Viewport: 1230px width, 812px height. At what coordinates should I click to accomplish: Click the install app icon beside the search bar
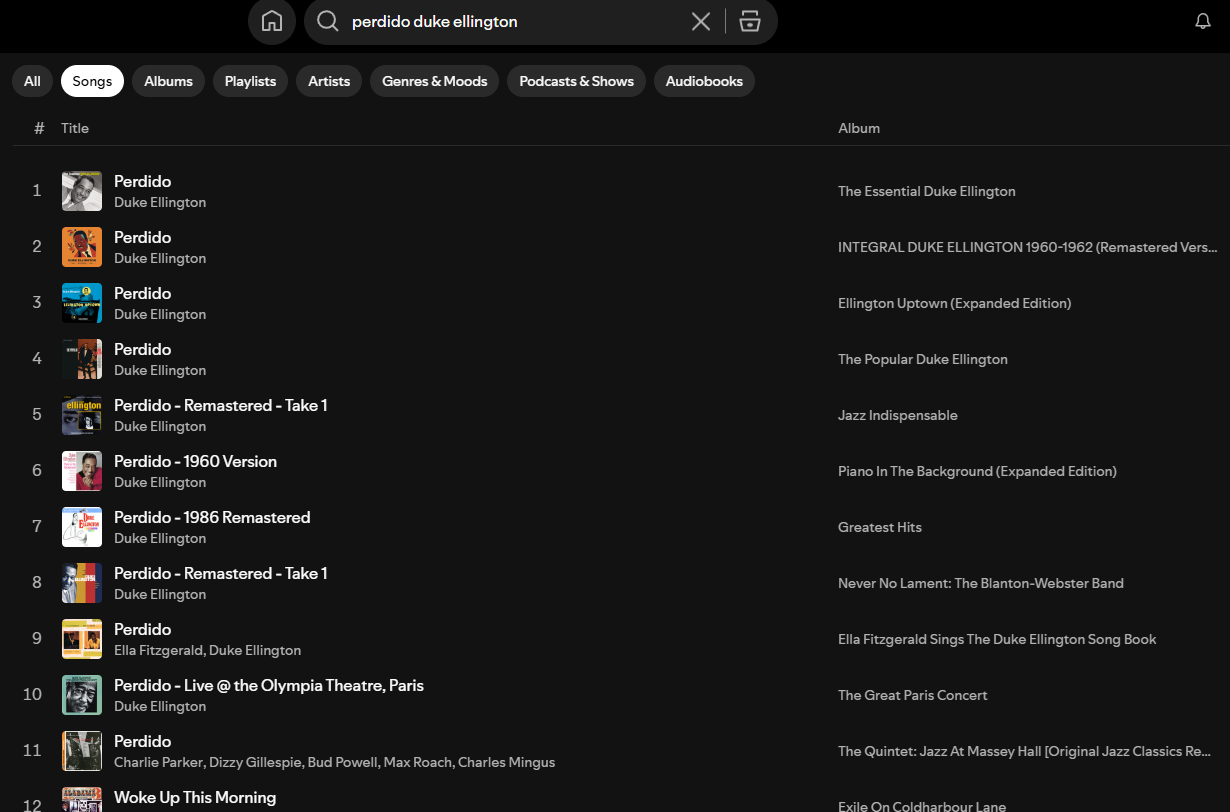750,21
